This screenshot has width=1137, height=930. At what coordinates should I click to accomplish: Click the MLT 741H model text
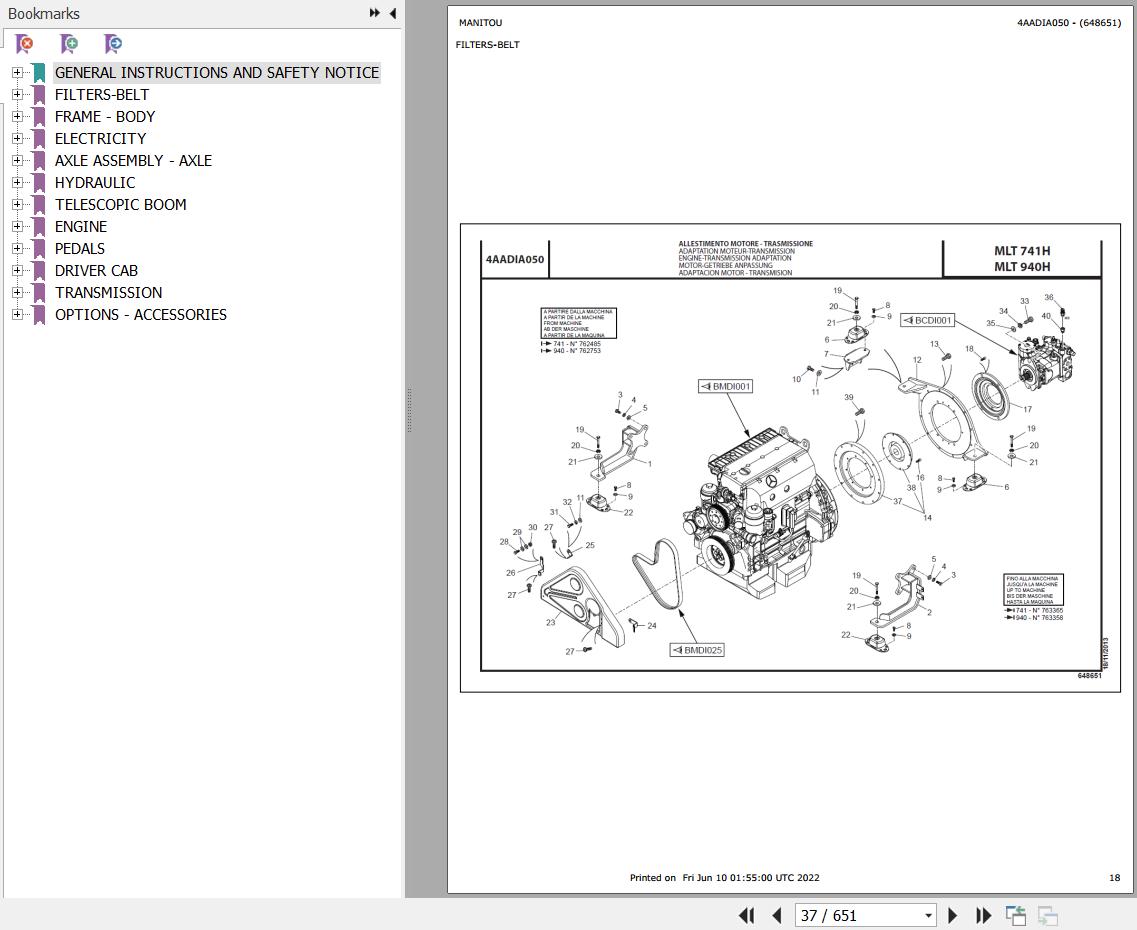(1022, 251)
